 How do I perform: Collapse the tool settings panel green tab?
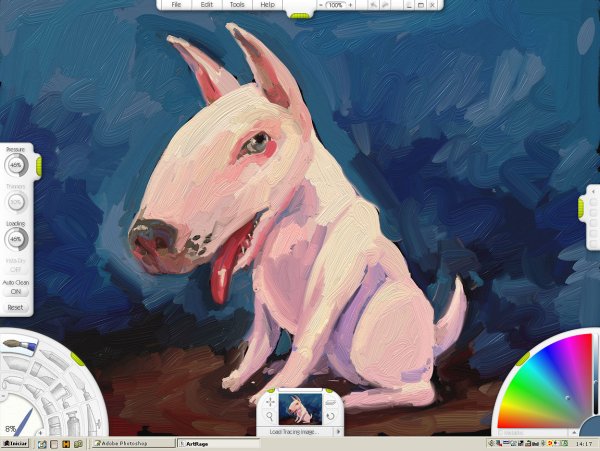tap(38, 164)
